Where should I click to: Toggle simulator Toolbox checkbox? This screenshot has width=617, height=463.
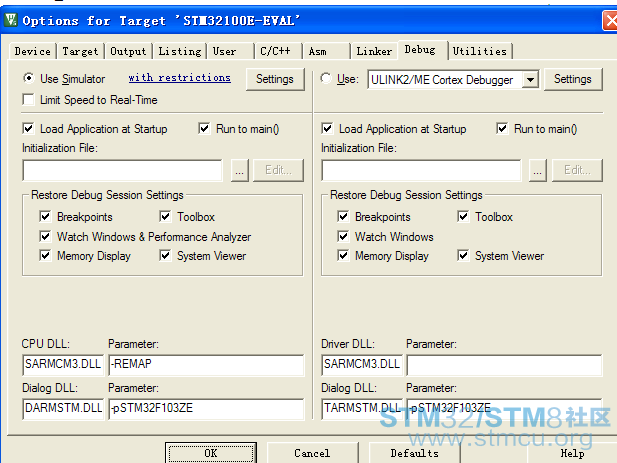(165, 216)
